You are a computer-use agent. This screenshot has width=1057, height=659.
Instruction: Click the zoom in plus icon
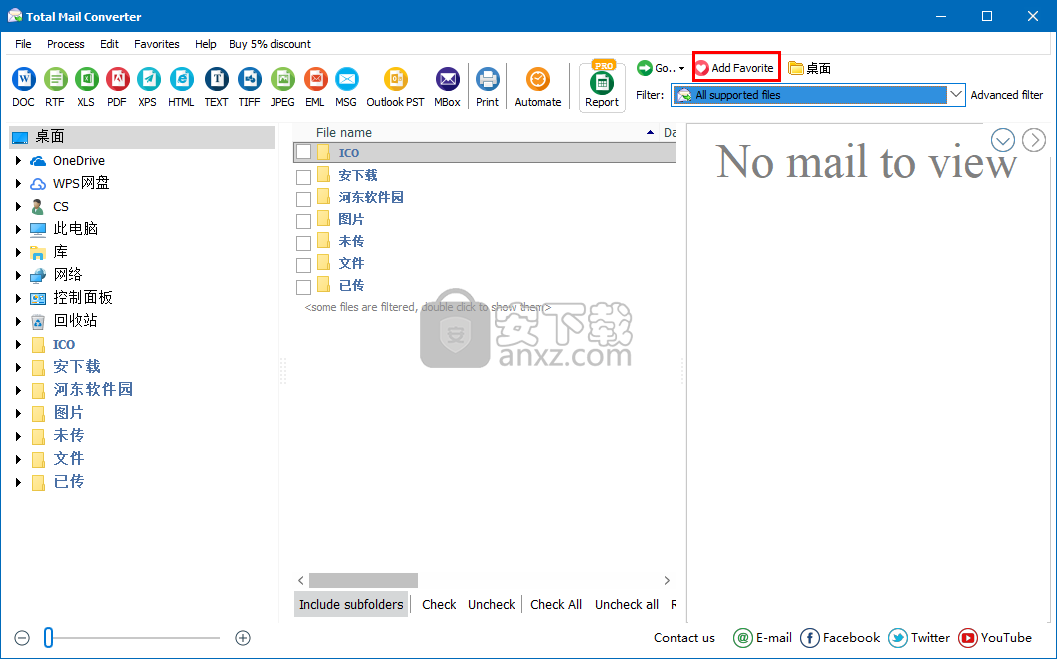[243, 637]
